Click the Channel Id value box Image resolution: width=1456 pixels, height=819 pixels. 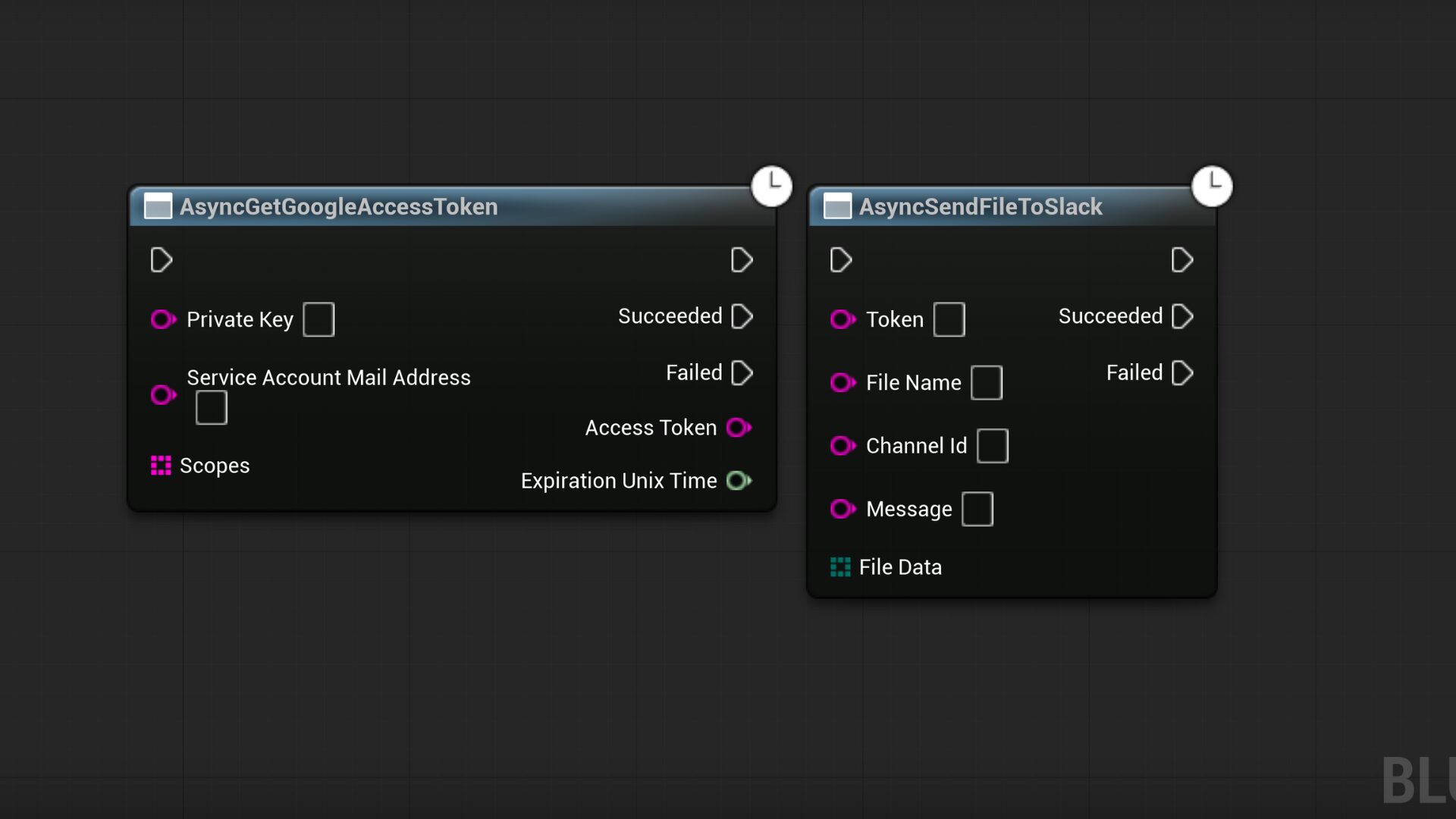[993, 445]
